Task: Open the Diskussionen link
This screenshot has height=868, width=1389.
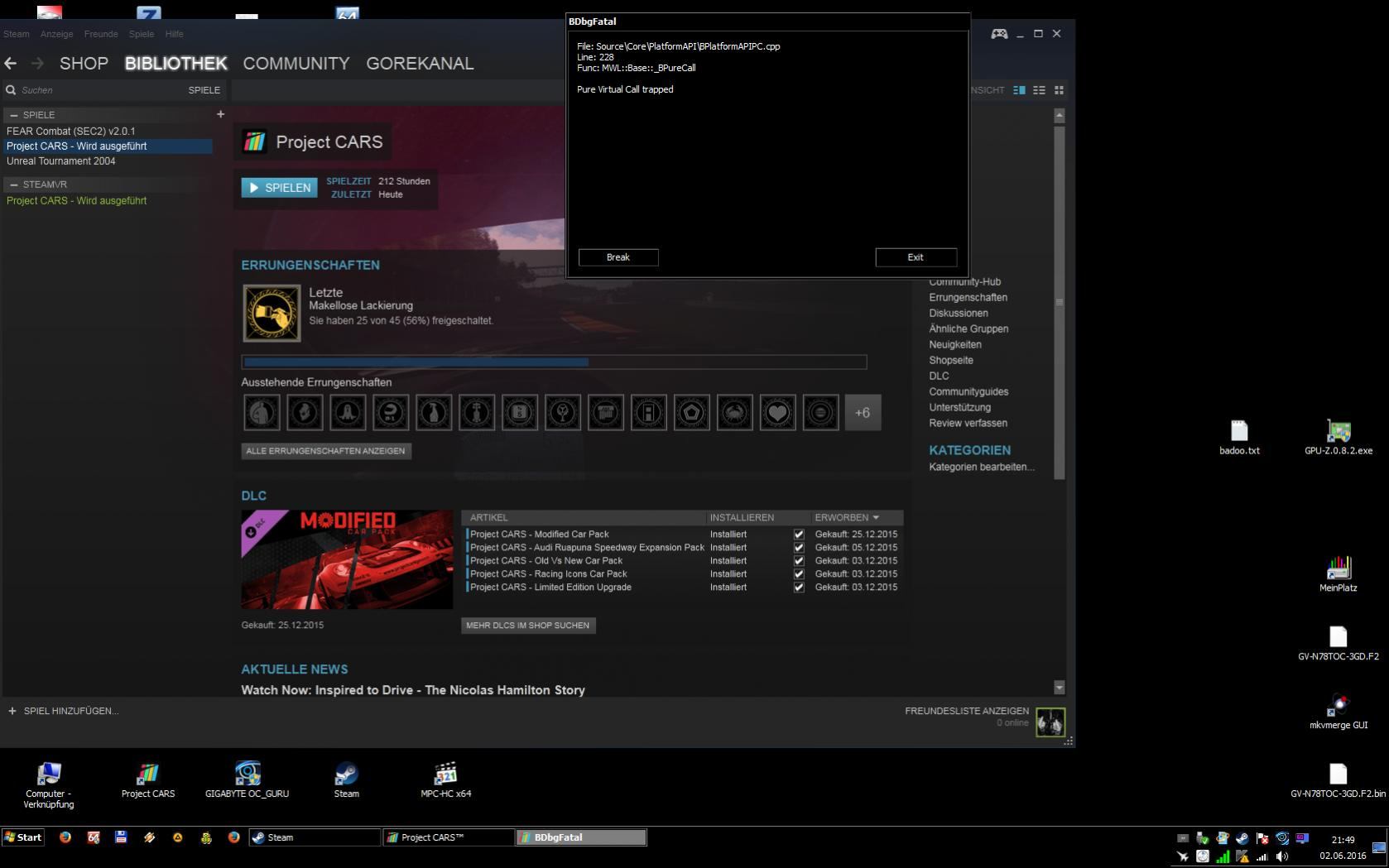Action: pyautogui.click(x=959, y=314)
